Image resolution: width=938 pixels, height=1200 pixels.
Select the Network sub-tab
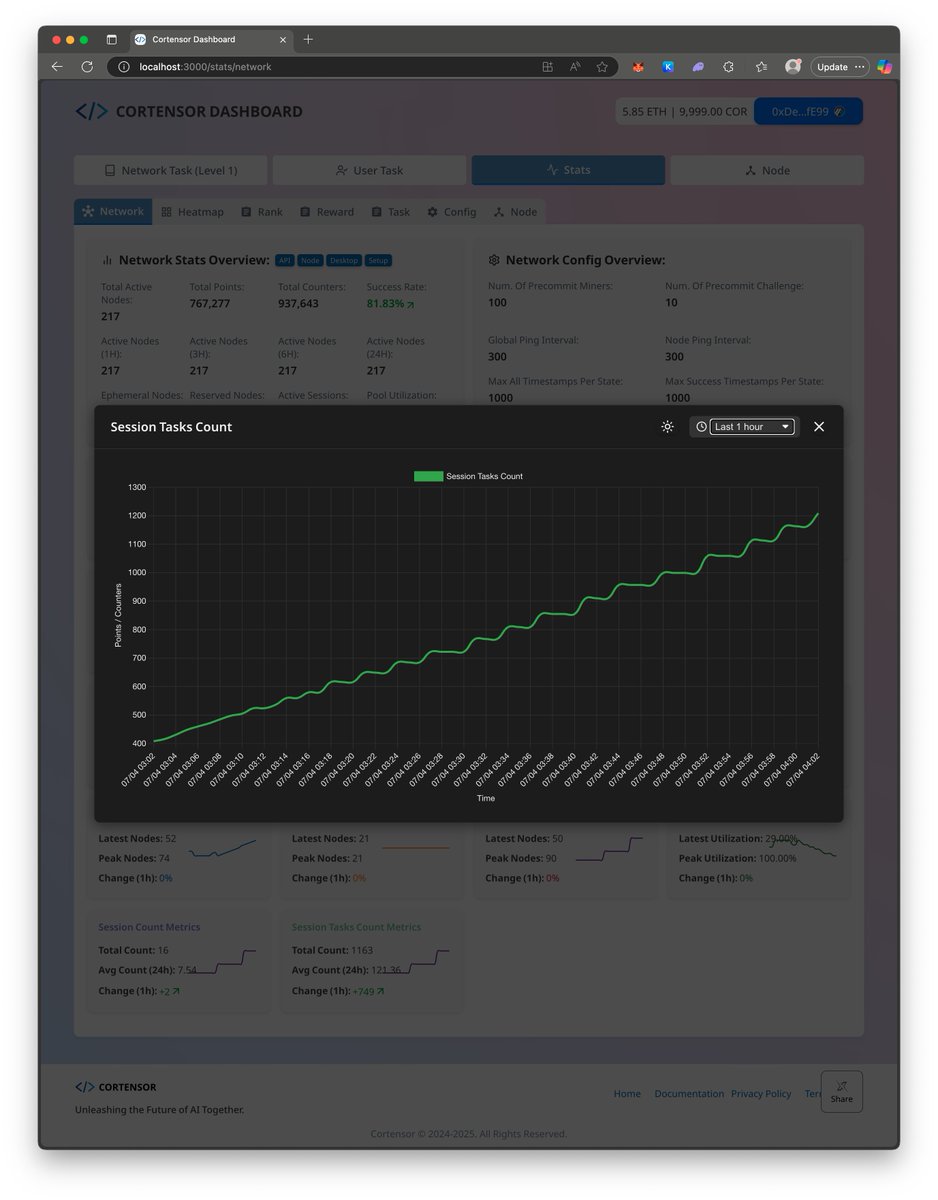pyautogui.click(x=113, y=212)
